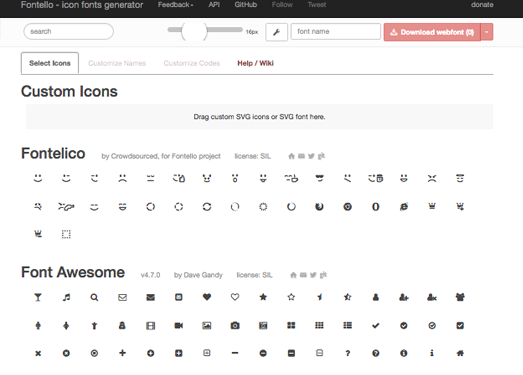Open Font Awesome email envelope link
Image resolution: width=523 pixels, height=375 pixels.
point(303,275)
